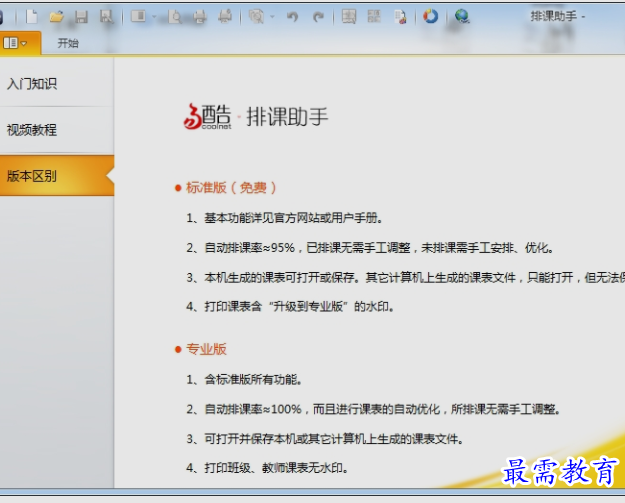Expand the search icon's dropdown arrow
The height and width of the screenshot is (503, 625).
click(273, 17)
